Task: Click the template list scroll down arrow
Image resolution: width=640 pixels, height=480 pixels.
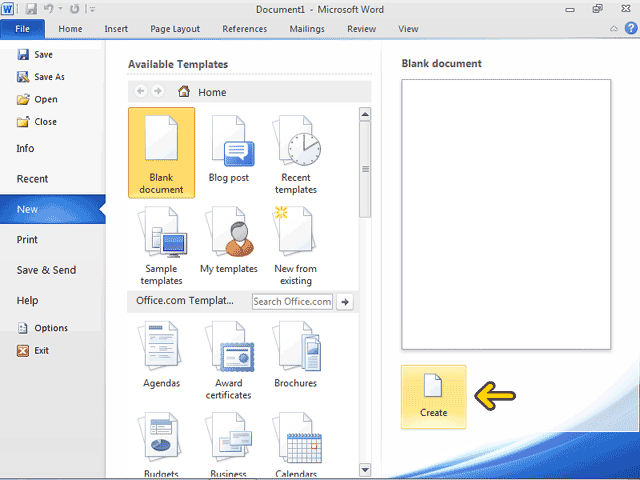Action: coord(365,469)
